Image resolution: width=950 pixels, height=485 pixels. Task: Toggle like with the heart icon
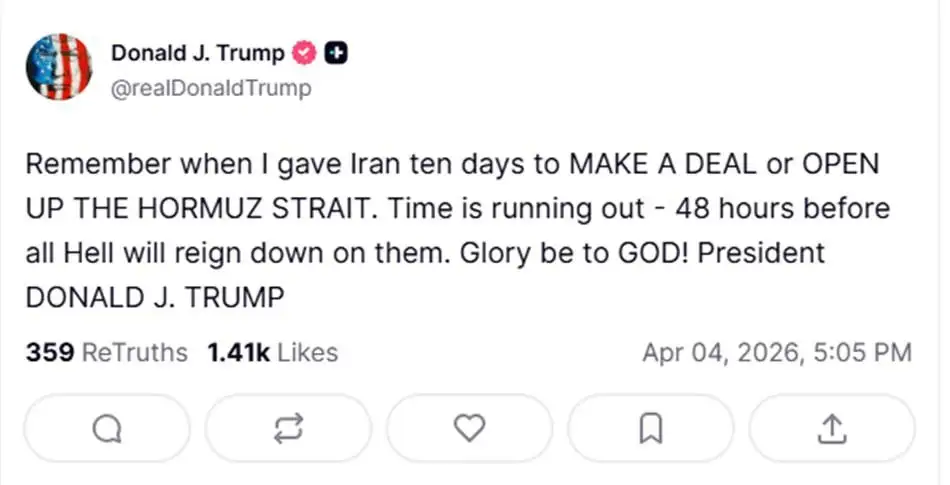pos(468,428)
